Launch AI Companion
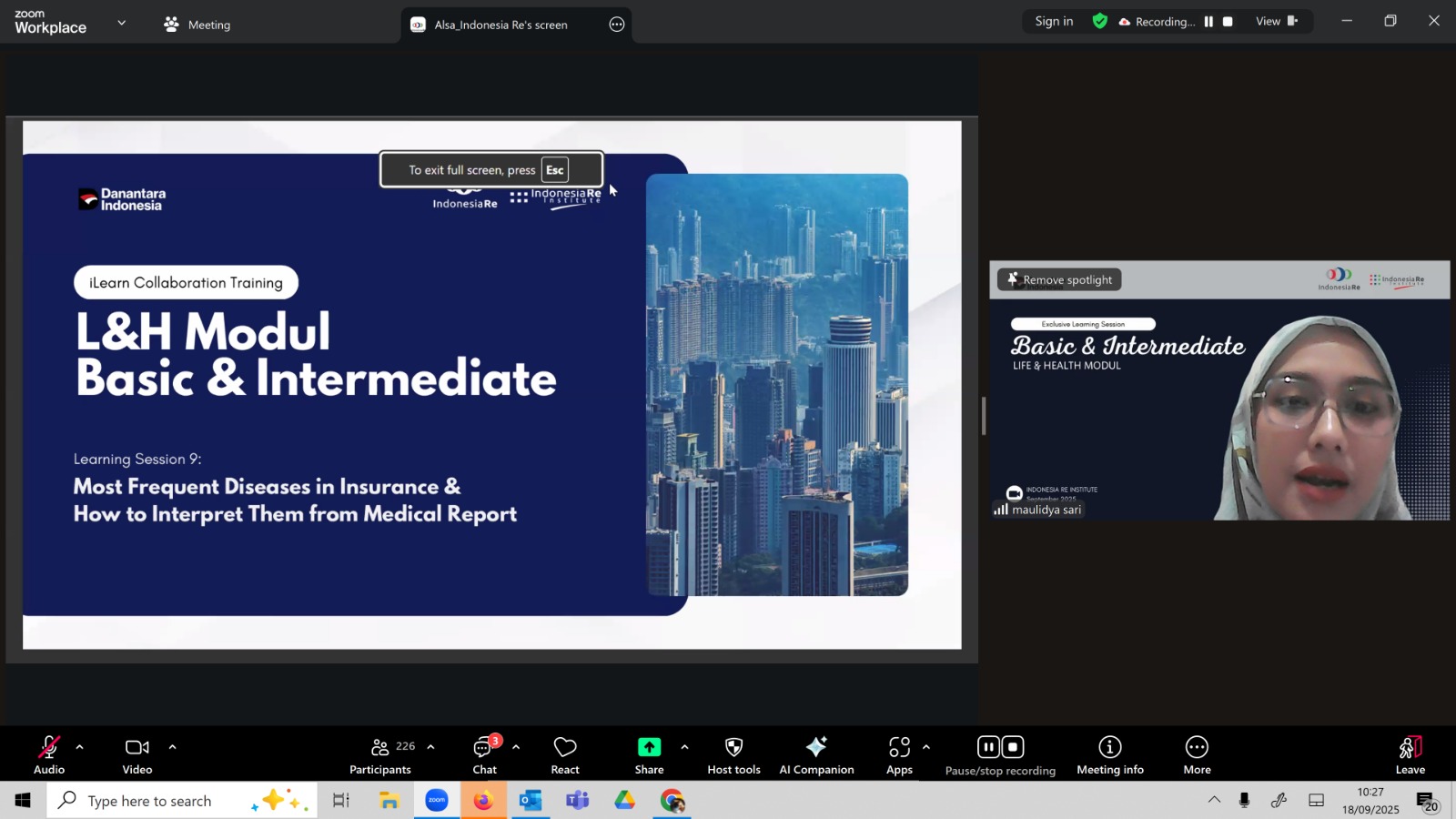 [816, 754]
